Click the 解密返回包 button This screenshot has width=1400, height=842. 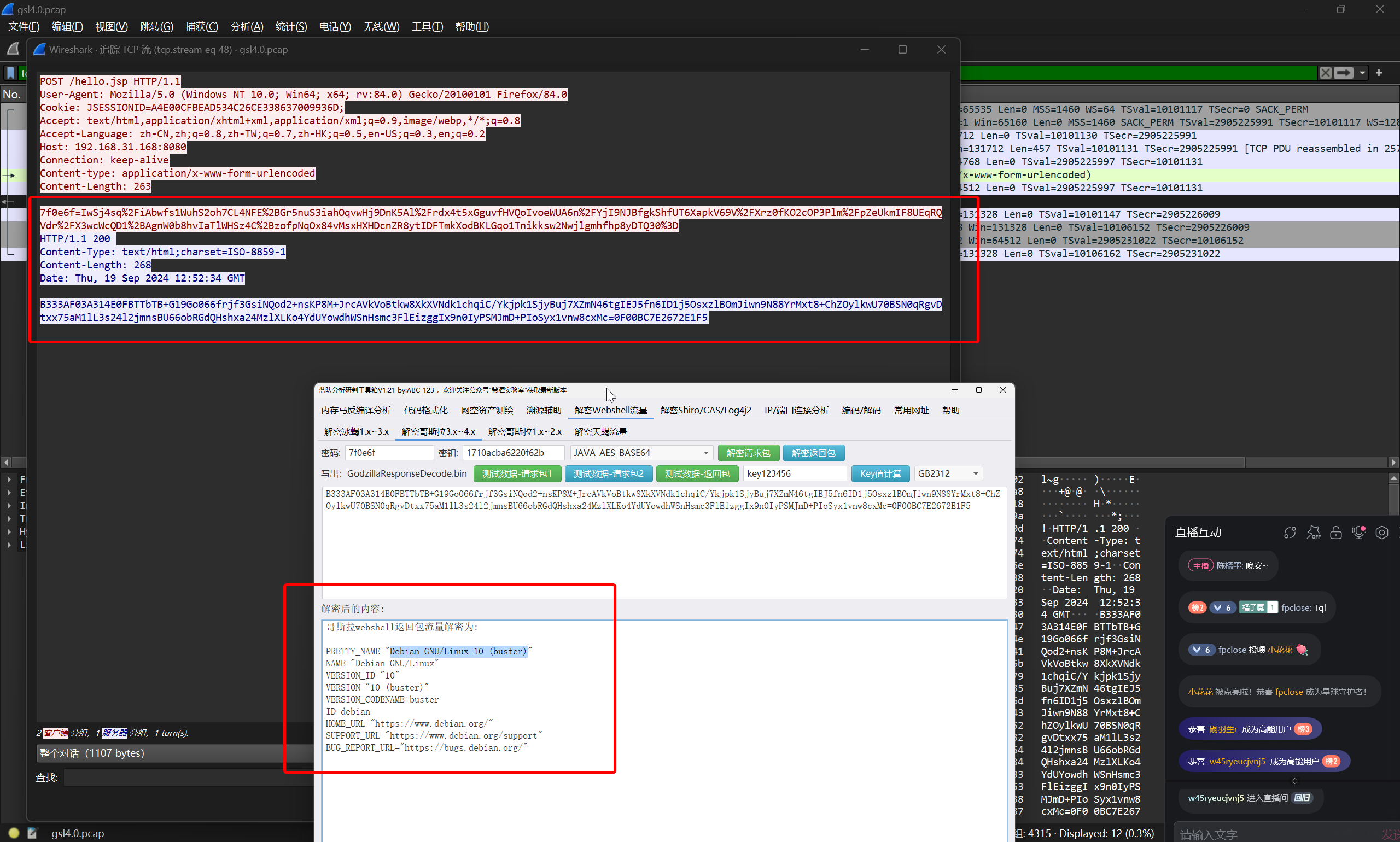[813, 453]
